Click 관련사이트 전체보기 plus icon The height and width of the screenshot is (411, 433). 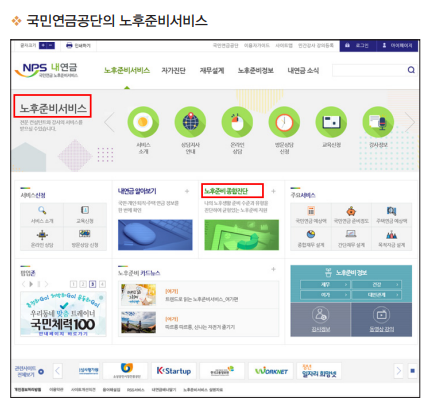point(41,372)
